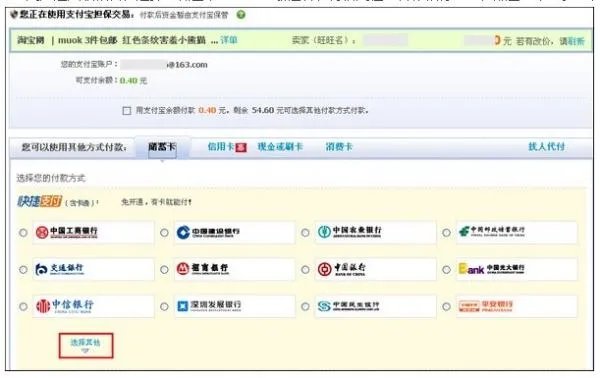Viewport: 600px width, 378px height.
Task: Switch to the 信用卡 tab
Action: [221, 147]
